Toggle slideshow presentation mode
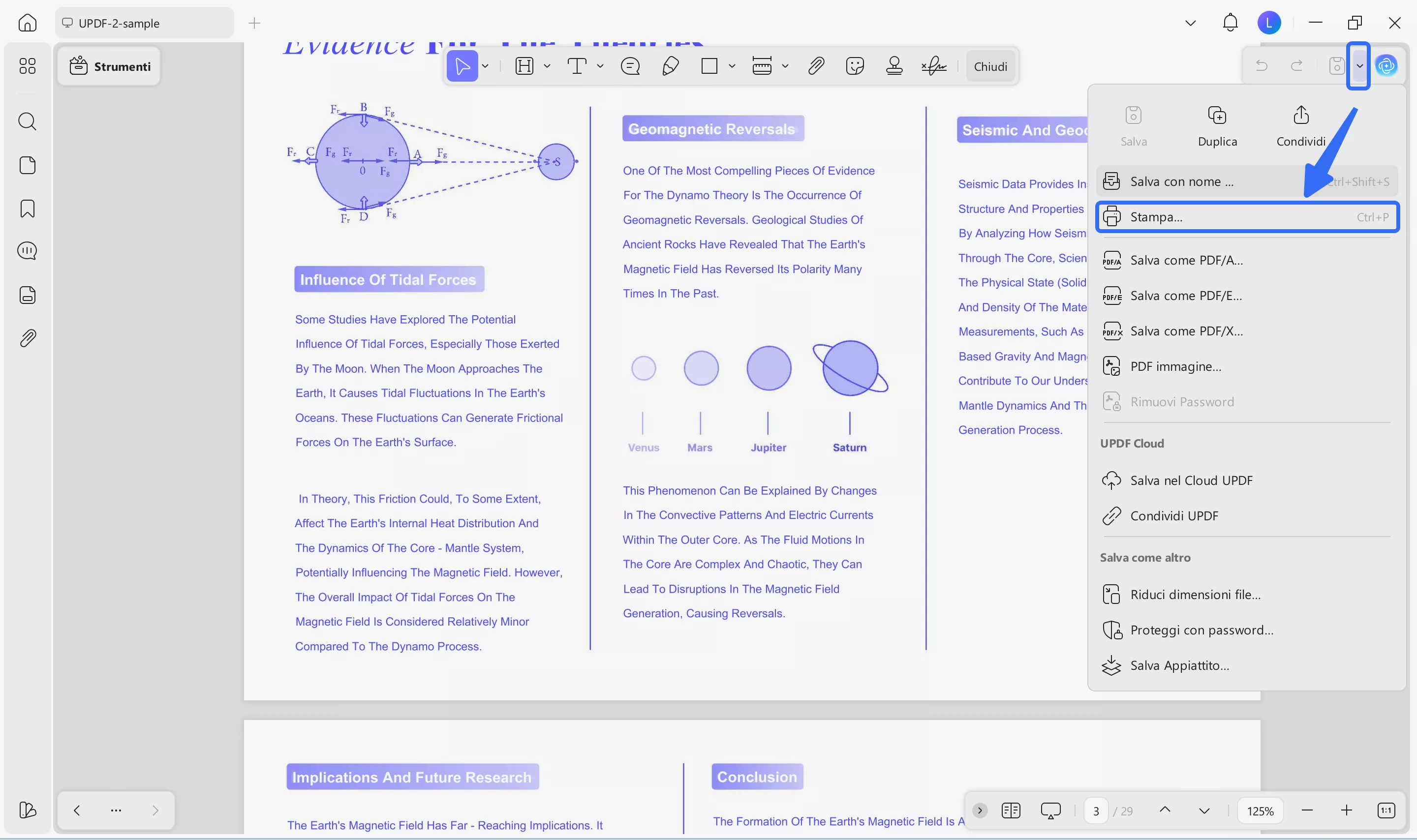1417x840 pixels. tap(1050, 810)
